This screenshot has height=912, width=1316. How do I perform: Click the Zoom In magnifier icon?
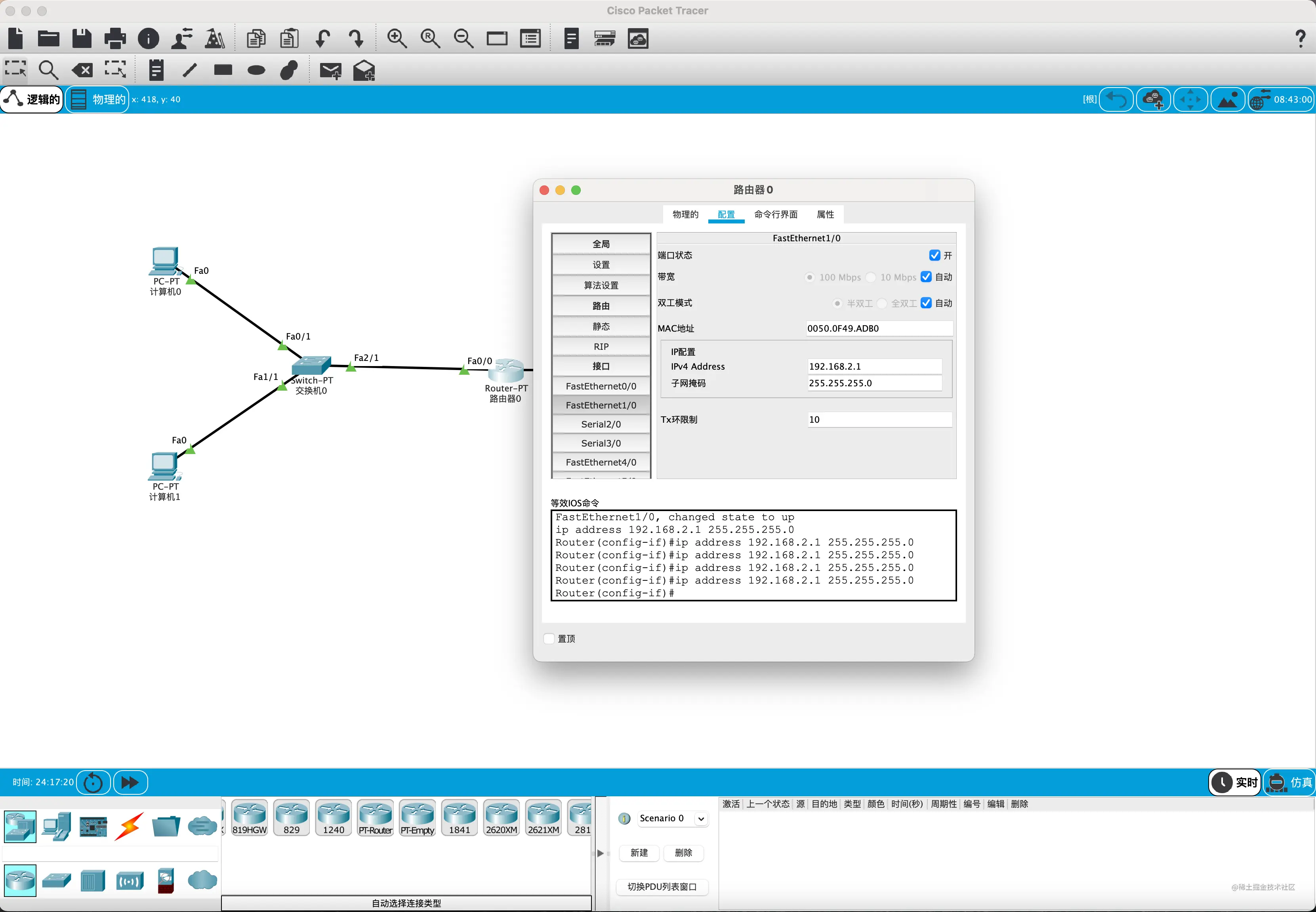pos(397,38)
